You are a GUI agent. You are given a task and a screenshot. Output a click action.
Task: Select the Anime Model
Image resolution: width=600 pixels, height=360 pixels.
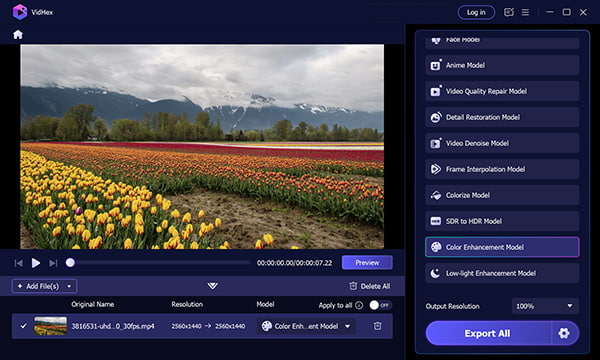point(502,65)
